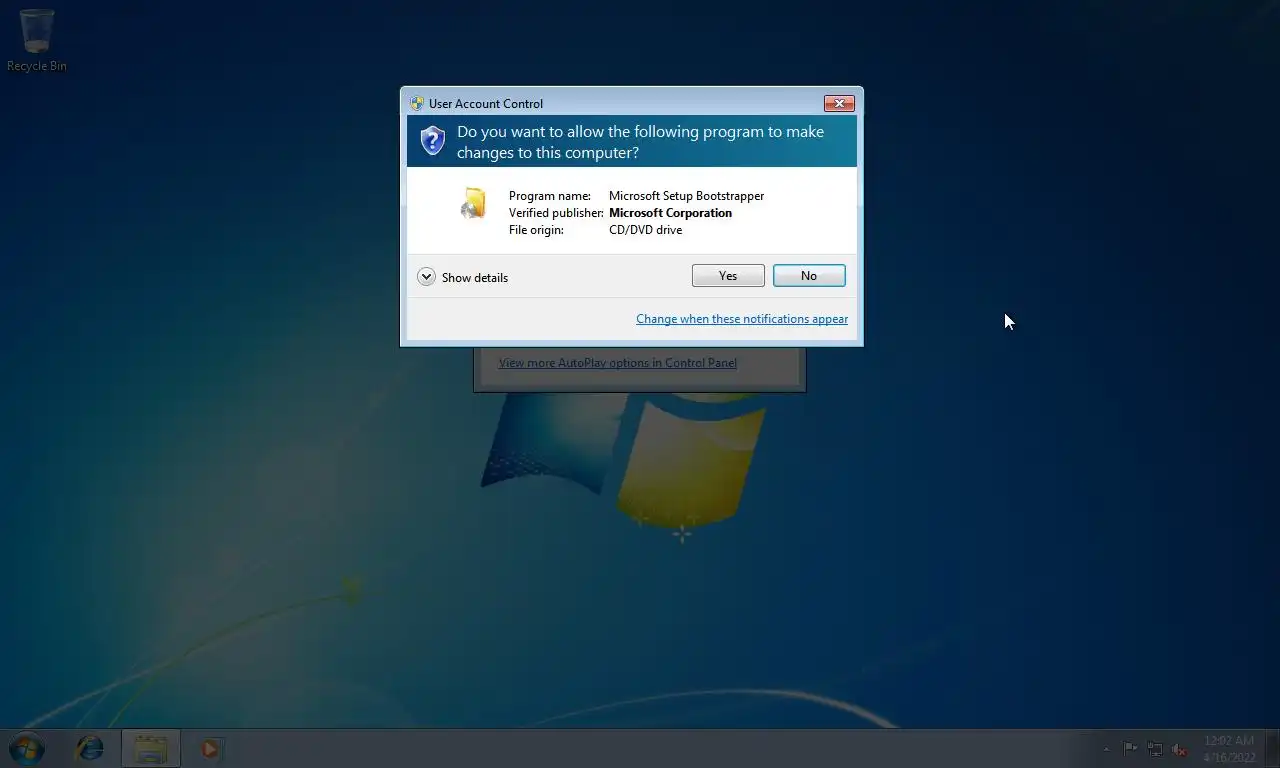Click the network status tray icon
1280x768 pixels.
click(1155, 749)
